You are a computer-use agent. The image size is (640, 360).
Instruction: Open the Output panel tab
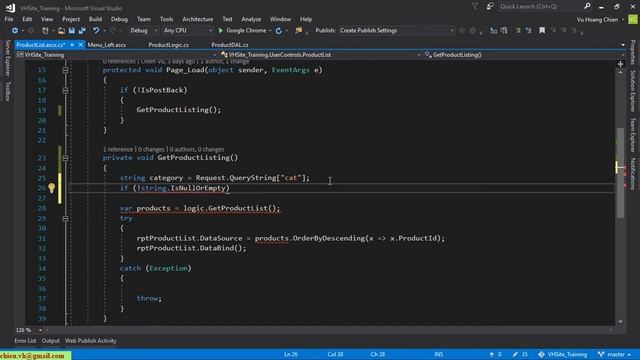[51, 341]
